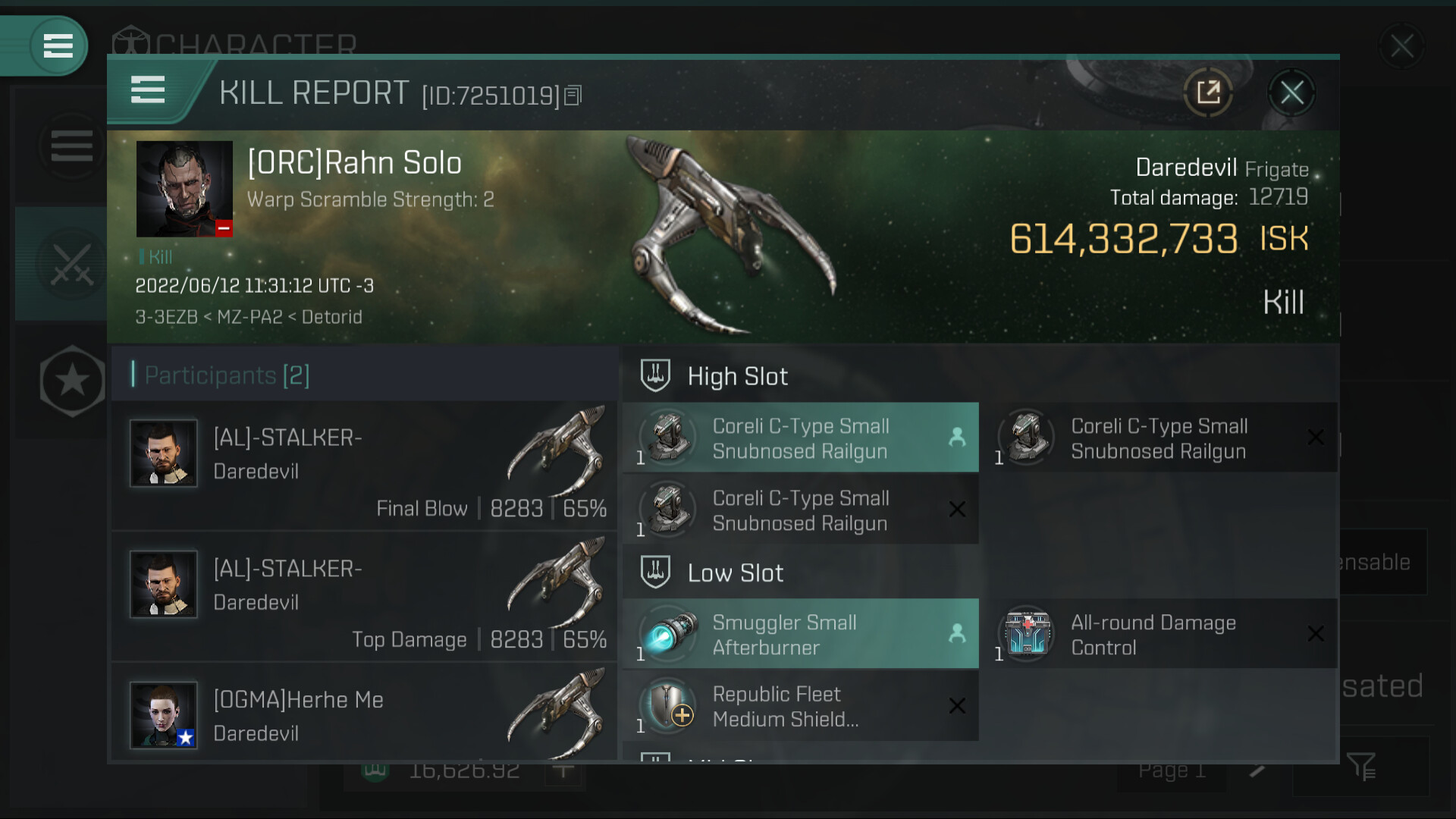Click the Daredevil ship name
Image resolution: width=1456 pixels, height=819 pixels.
click(1185, 168)
